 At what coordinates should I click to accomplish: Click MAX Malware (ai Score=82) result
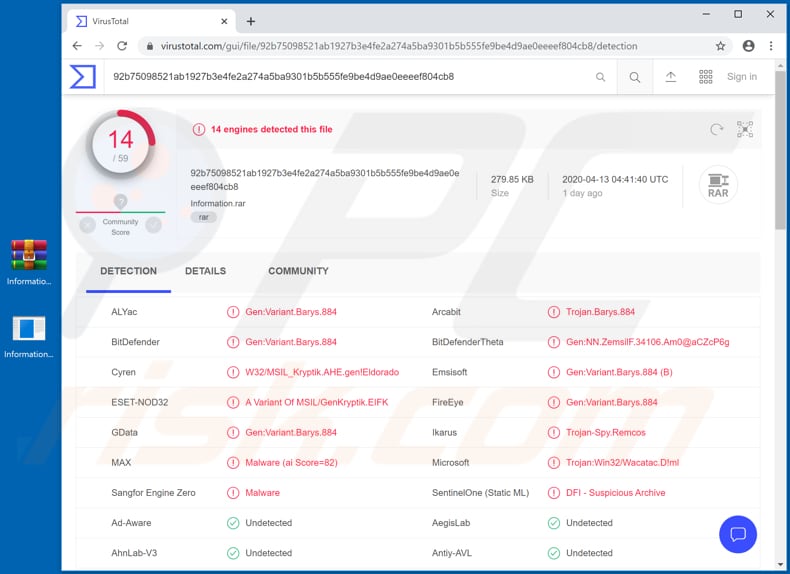click(291, 463)
